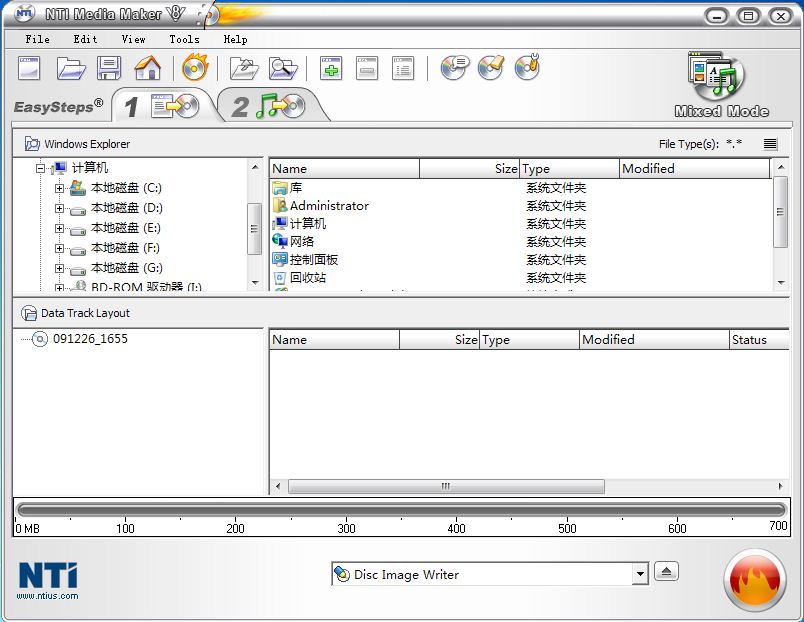The image size is (804, 622).
Task: Click the disc tools wrench icon
Action: [528, 67]
